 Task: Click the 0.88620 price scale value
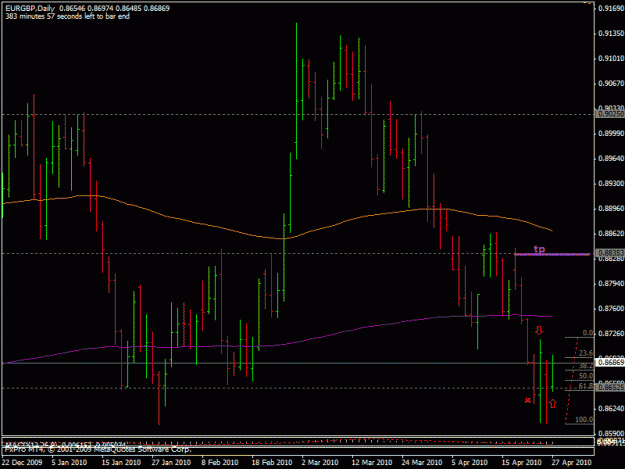(x=611, y=234)
